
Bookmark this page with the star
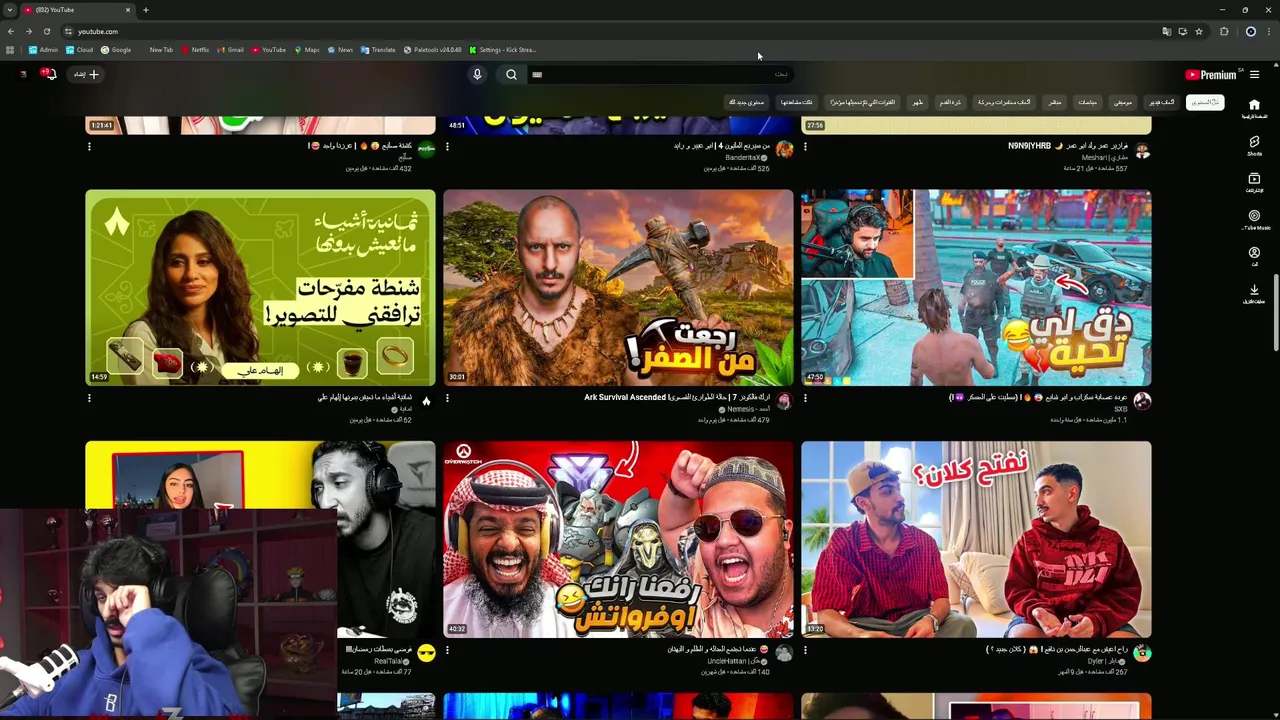pyautogui.click(x=1199, y=31)
